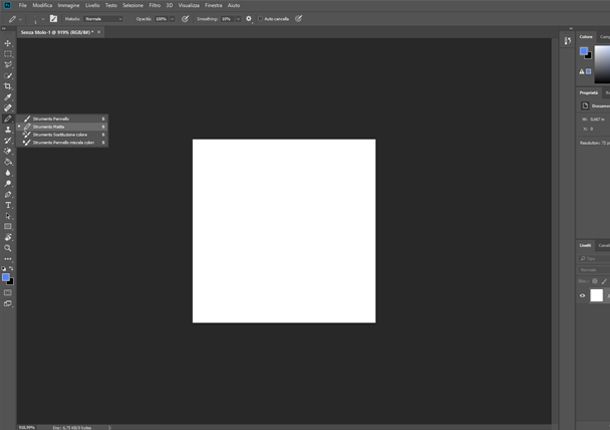Click the toolbar foreground color swatch
The width and height of the screenshot is (610, 430).
coord(6,277)
